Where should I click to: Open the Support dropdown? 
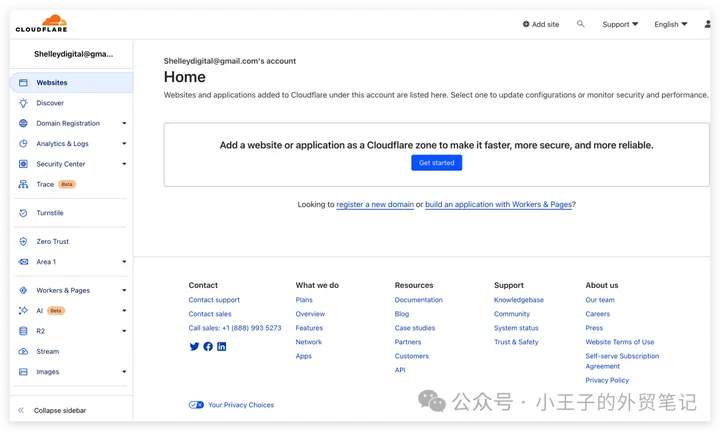click(620, 24)
